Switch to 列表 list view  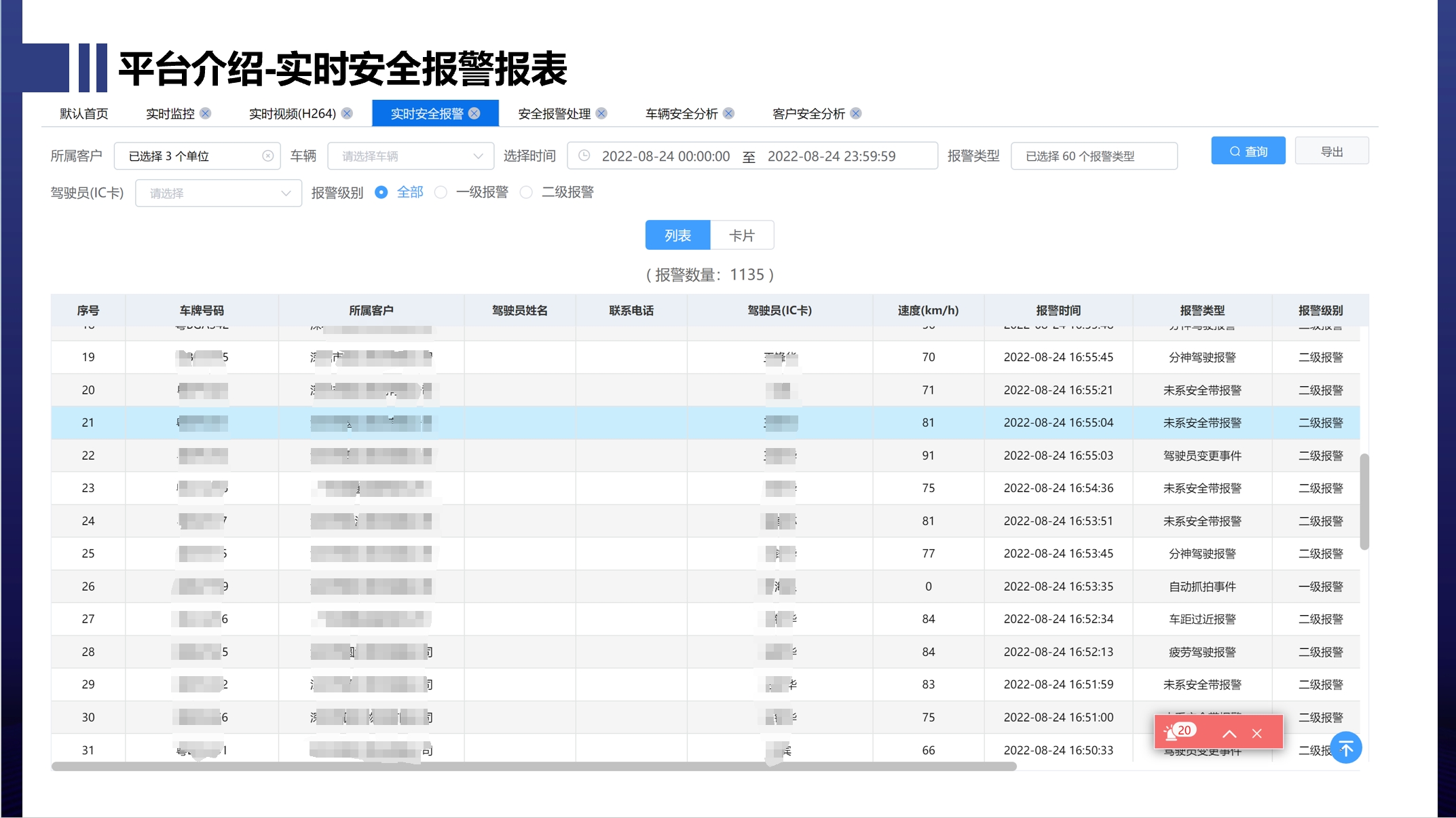coord(678,235)
